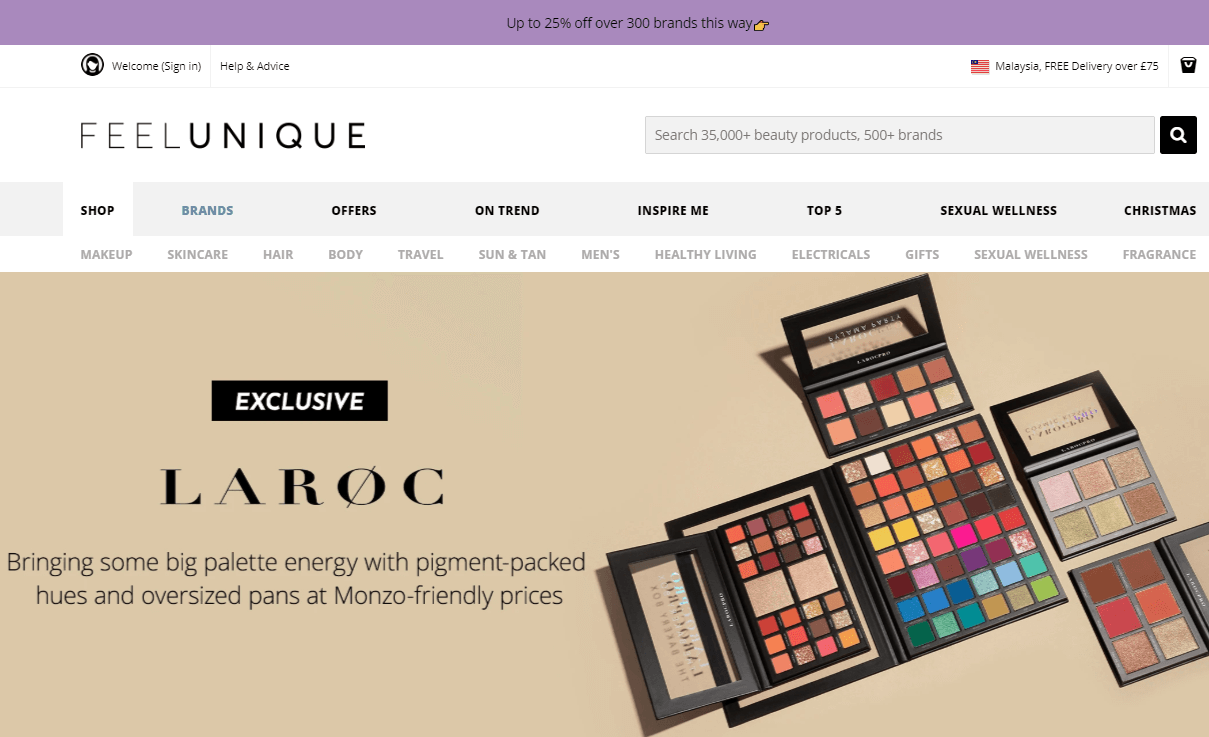Click the search magnifier button
Screen dimensions: 1209x737
1178,135
